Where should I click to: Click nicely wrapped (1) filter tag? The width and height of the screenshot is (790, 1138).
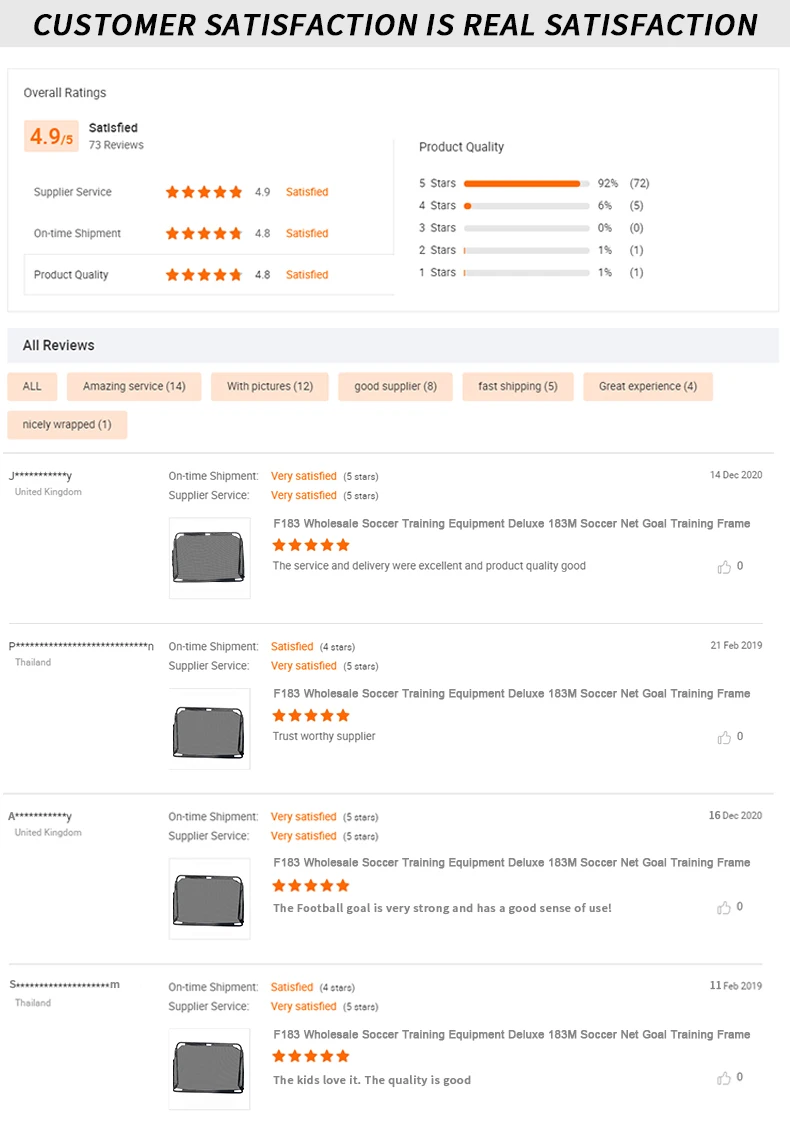[67, 425]
